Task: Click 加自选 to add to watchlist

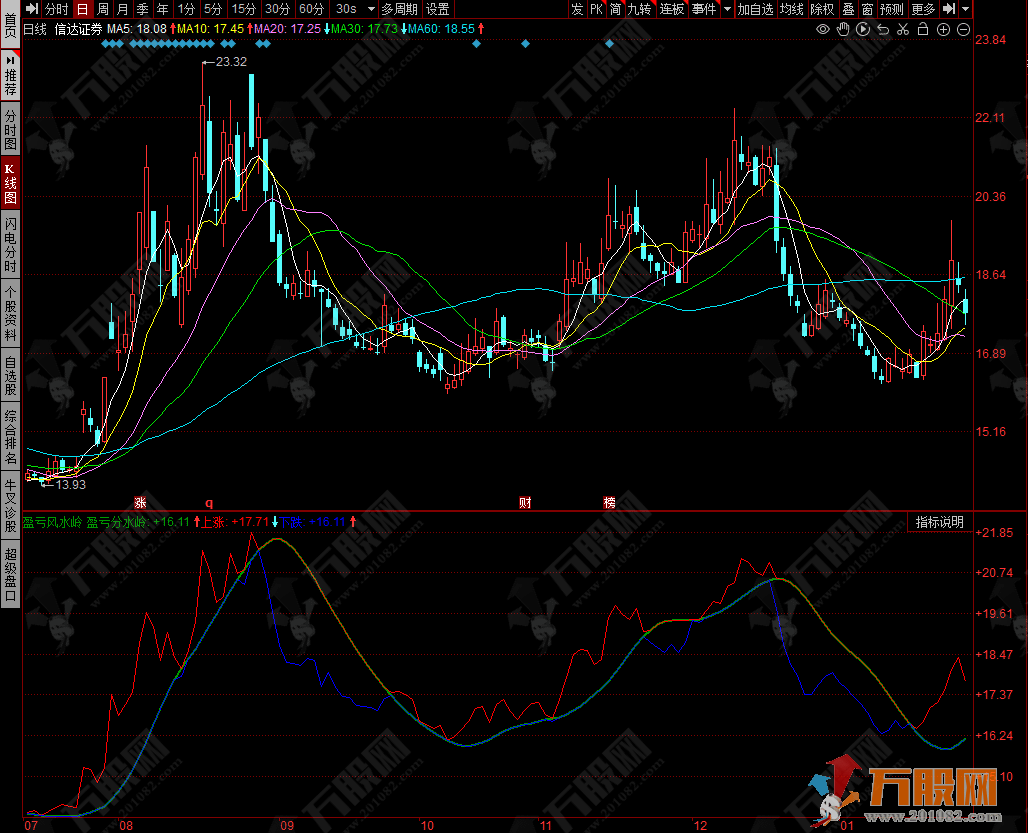Action: click(755, 9)
